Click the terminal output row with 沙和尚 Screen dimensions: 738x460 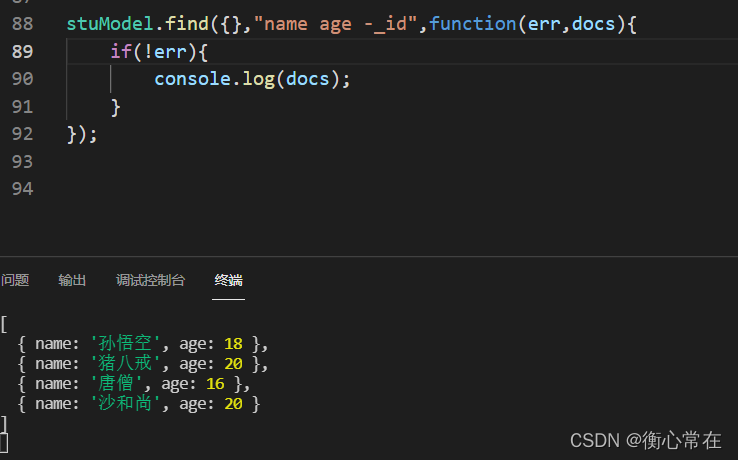[139, 404]
